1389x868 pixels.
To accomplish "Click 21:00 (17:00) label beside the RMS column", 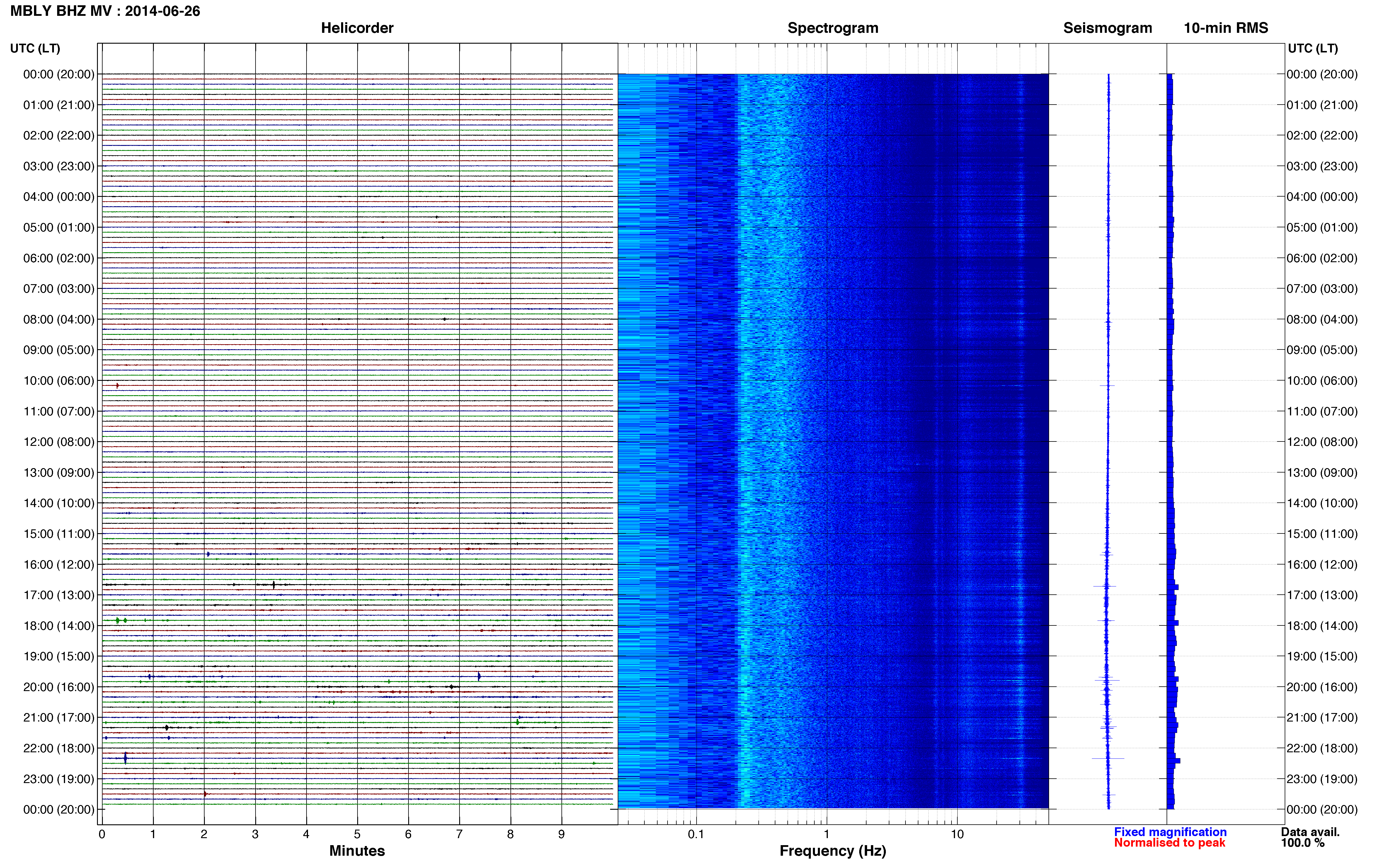I will 1322,718.
